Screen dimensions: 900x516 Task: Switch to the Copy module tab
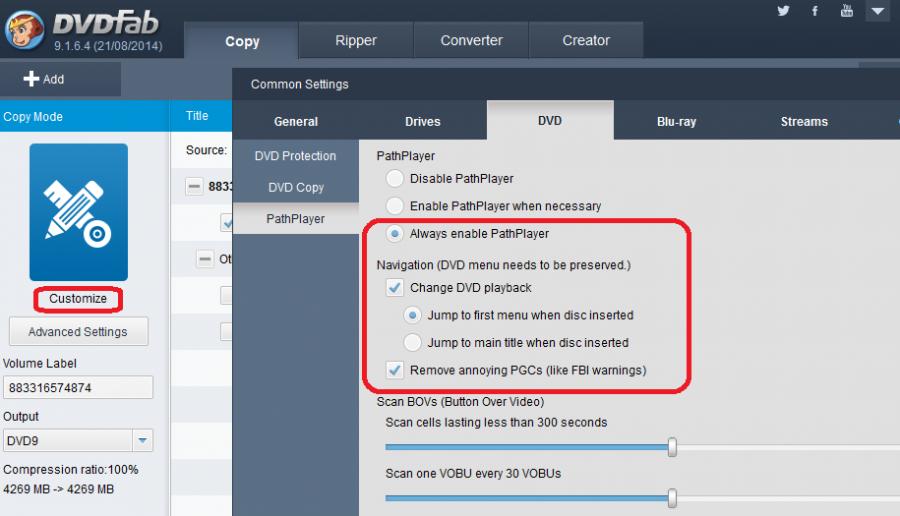point(242,41)
